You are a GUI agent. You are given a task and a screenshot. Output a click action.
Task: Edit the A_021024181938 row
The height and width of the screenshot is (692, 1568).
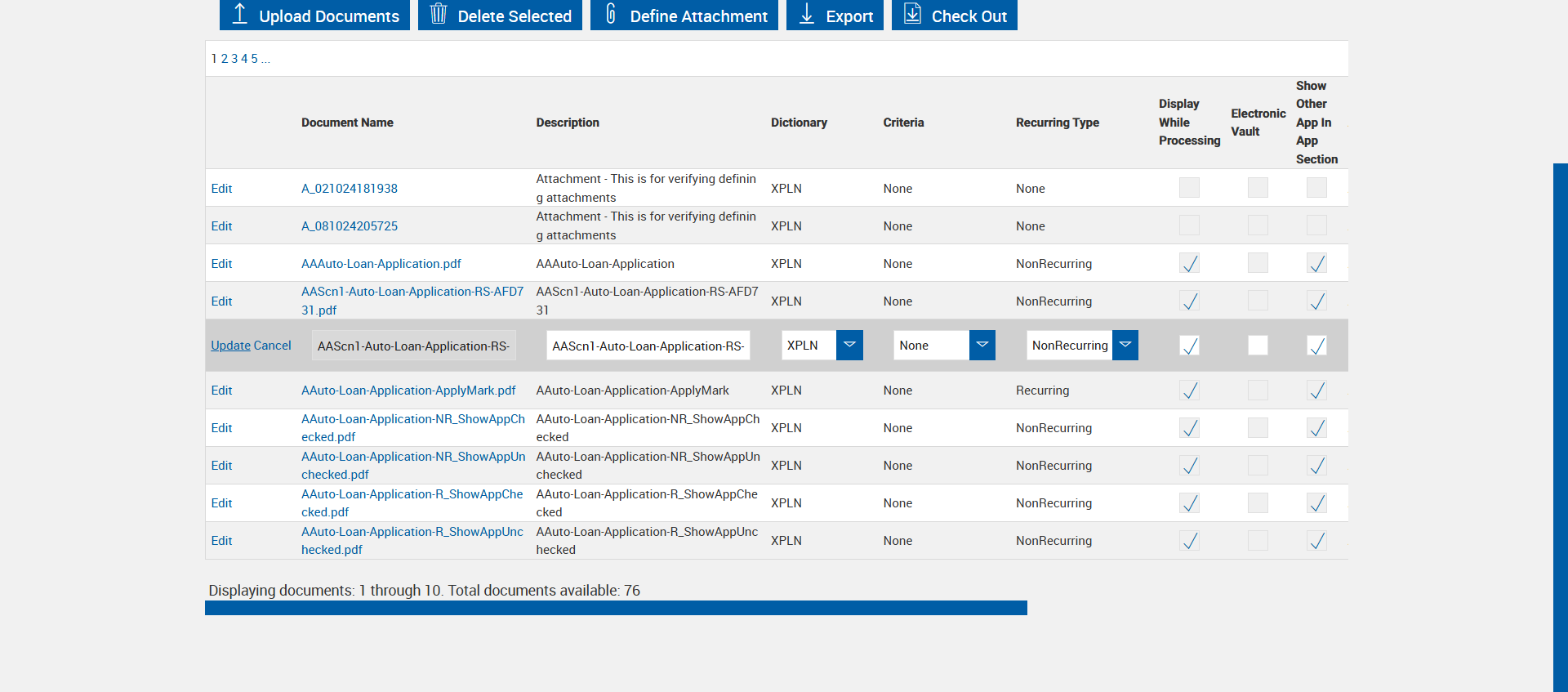pyautogui.click(x=221, y=189)
